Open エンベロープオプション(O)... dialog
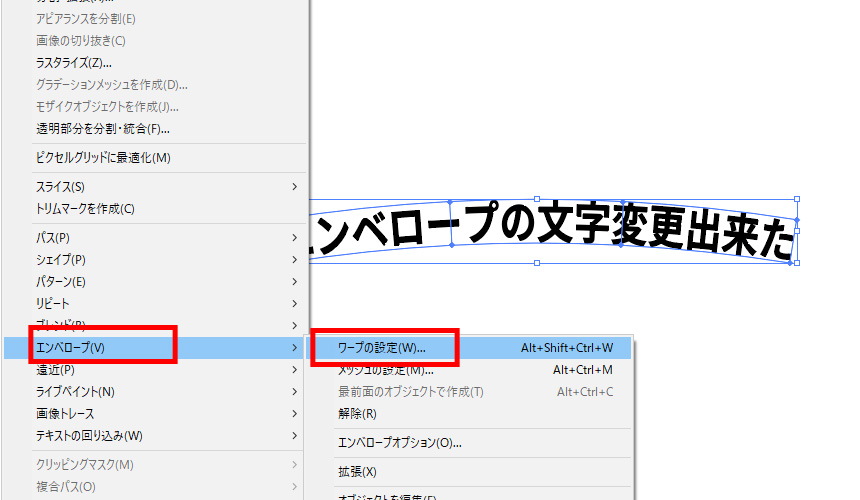 click(x=400, y=442)
